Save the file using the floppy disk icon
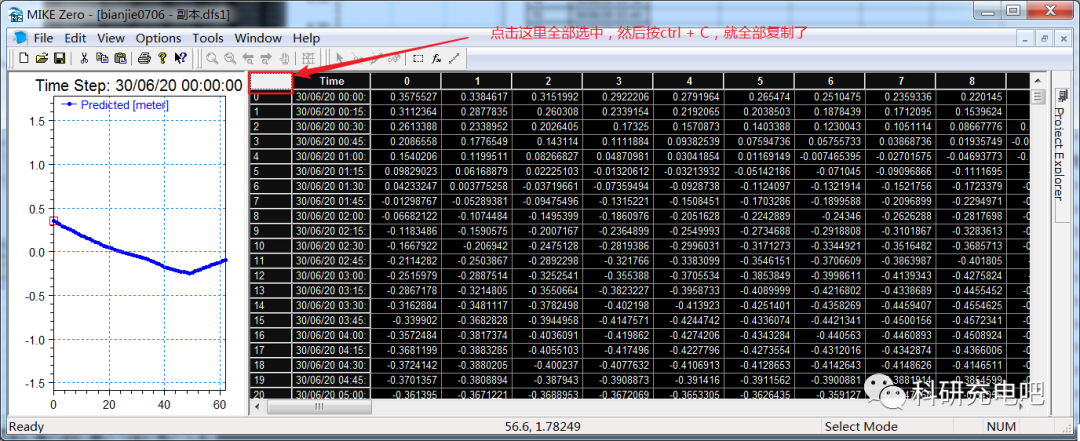This screenshot has width=1080, height=441. pyautogui.click(x=60, y=59)
